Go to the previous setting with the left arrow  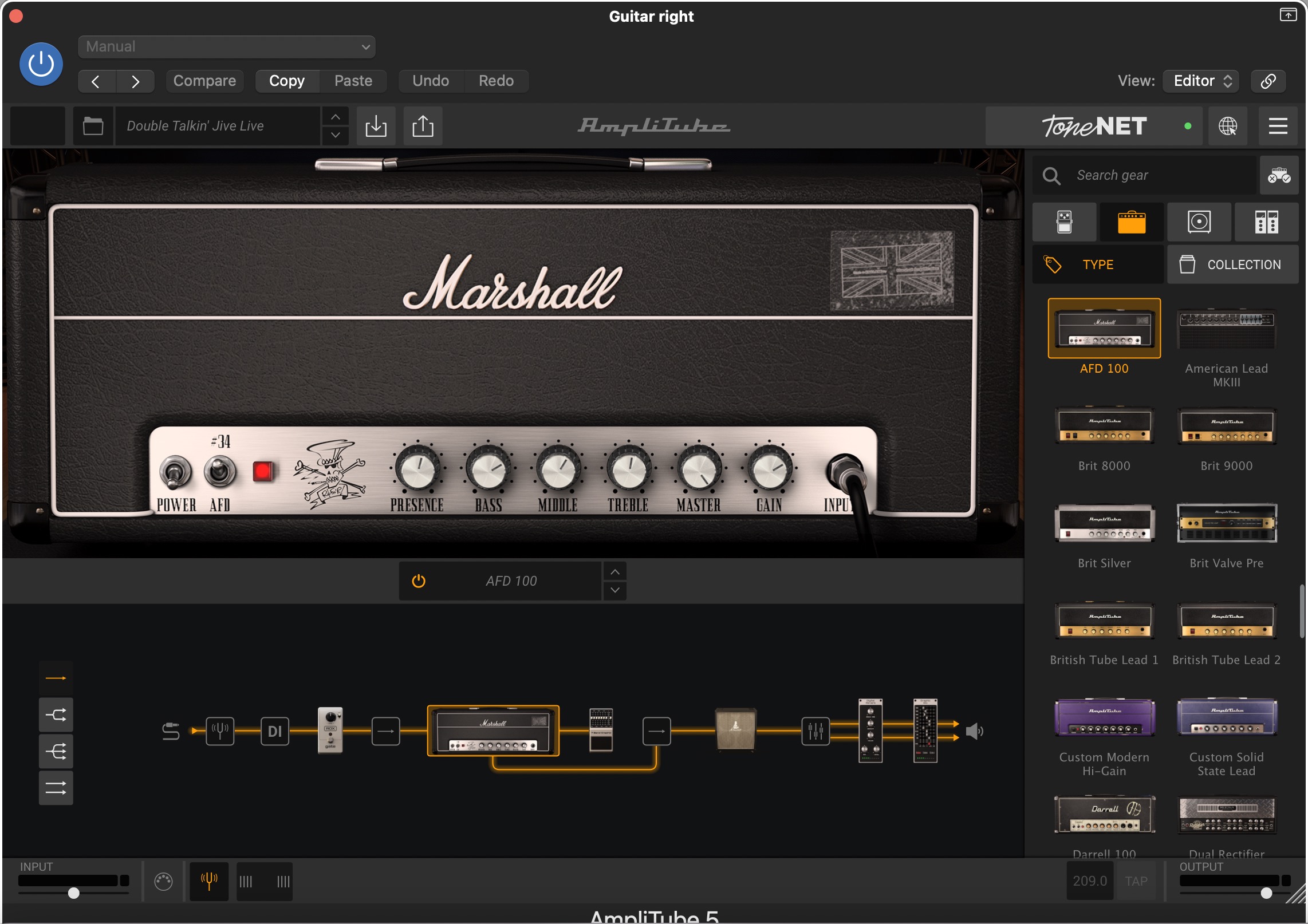[96, 81]
